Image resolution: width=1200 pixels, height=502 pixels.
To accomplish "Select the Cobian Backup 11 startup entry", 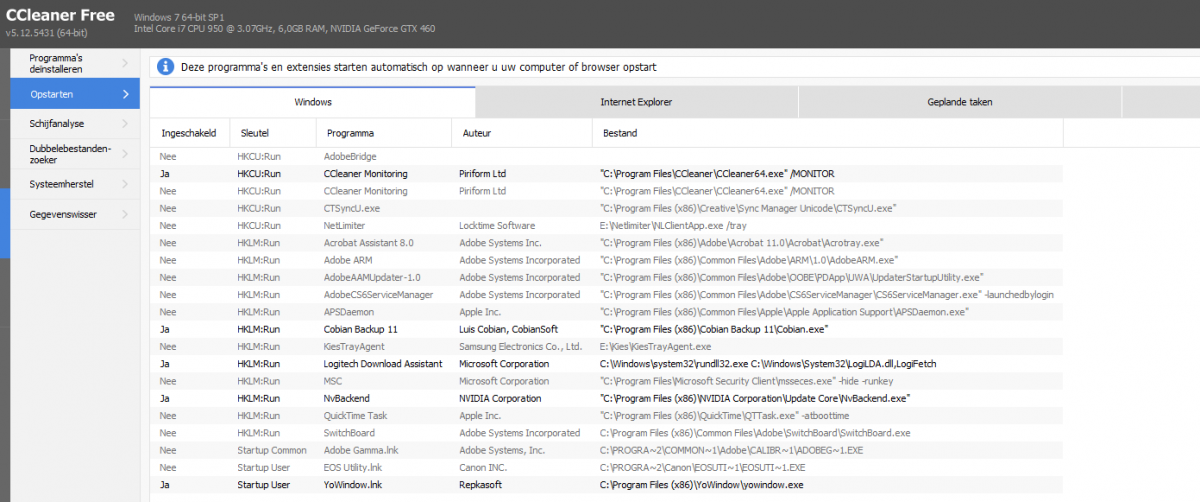I will coord(360,329).
